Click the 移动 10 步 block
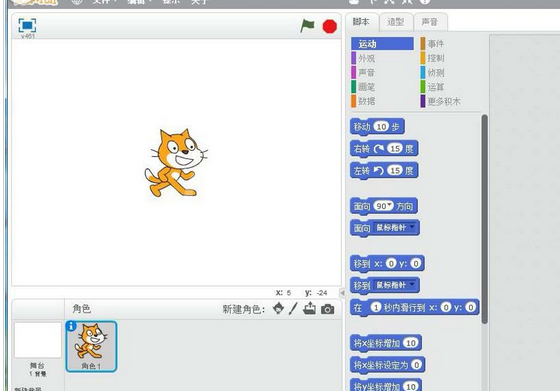560x391 pixels. tap(377, 127)
